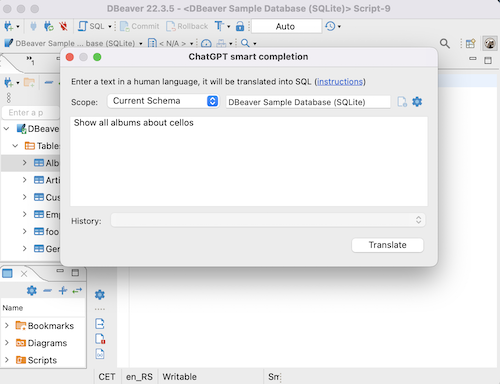Click the Translate button

coord(387,245)
